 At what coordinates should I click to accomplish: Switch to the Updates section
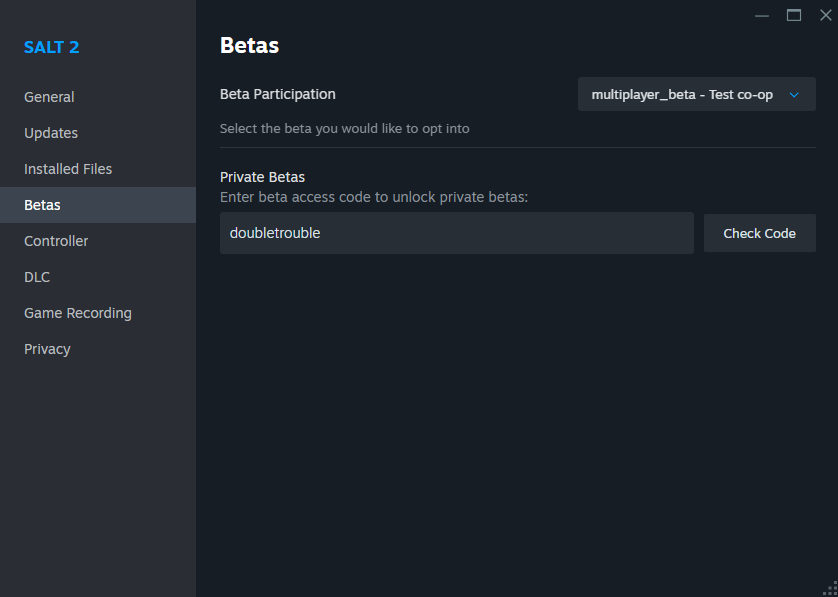[51, 133]
